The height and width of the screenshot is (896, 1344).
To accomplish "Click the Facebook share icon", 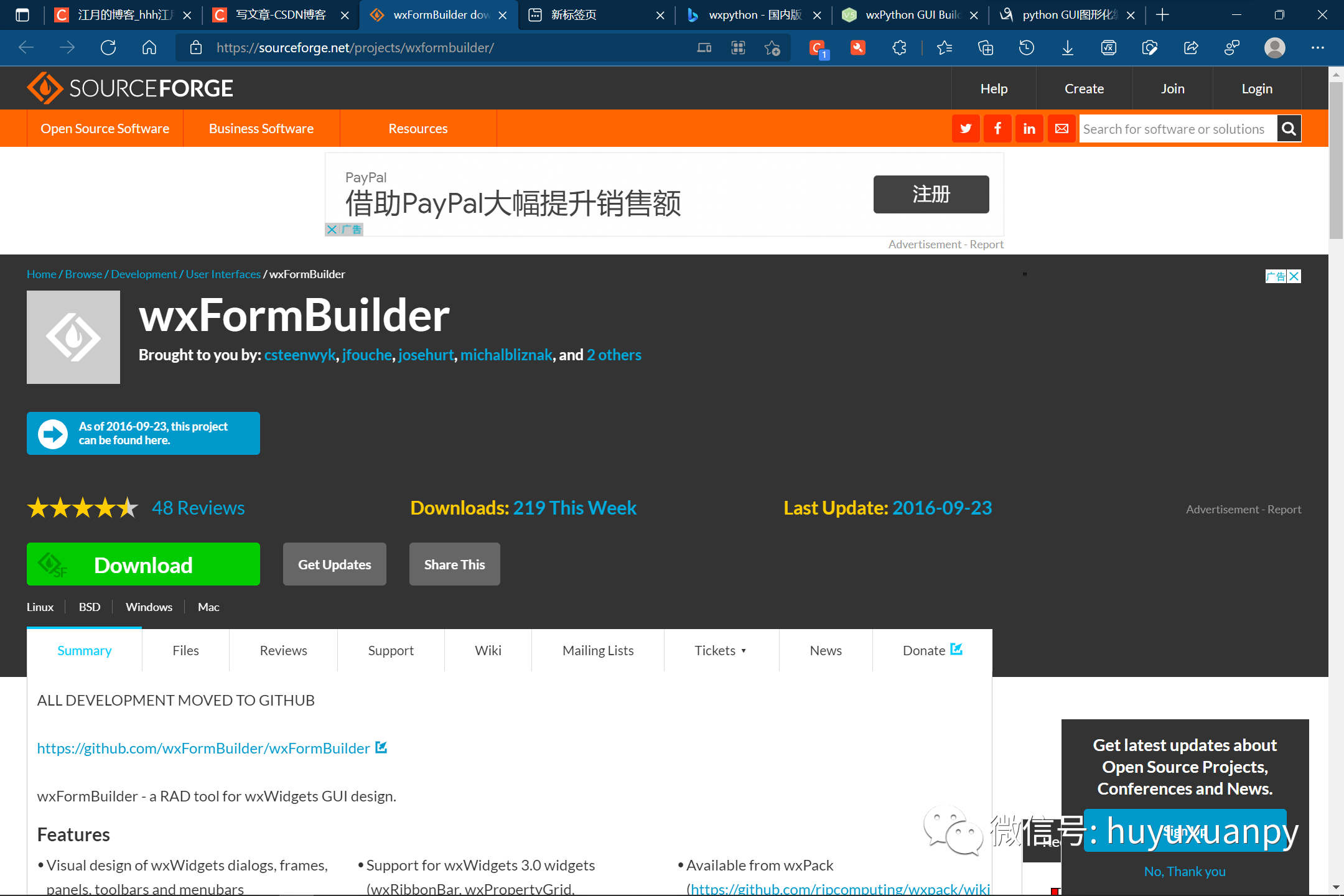I will (x=997, y=129).
